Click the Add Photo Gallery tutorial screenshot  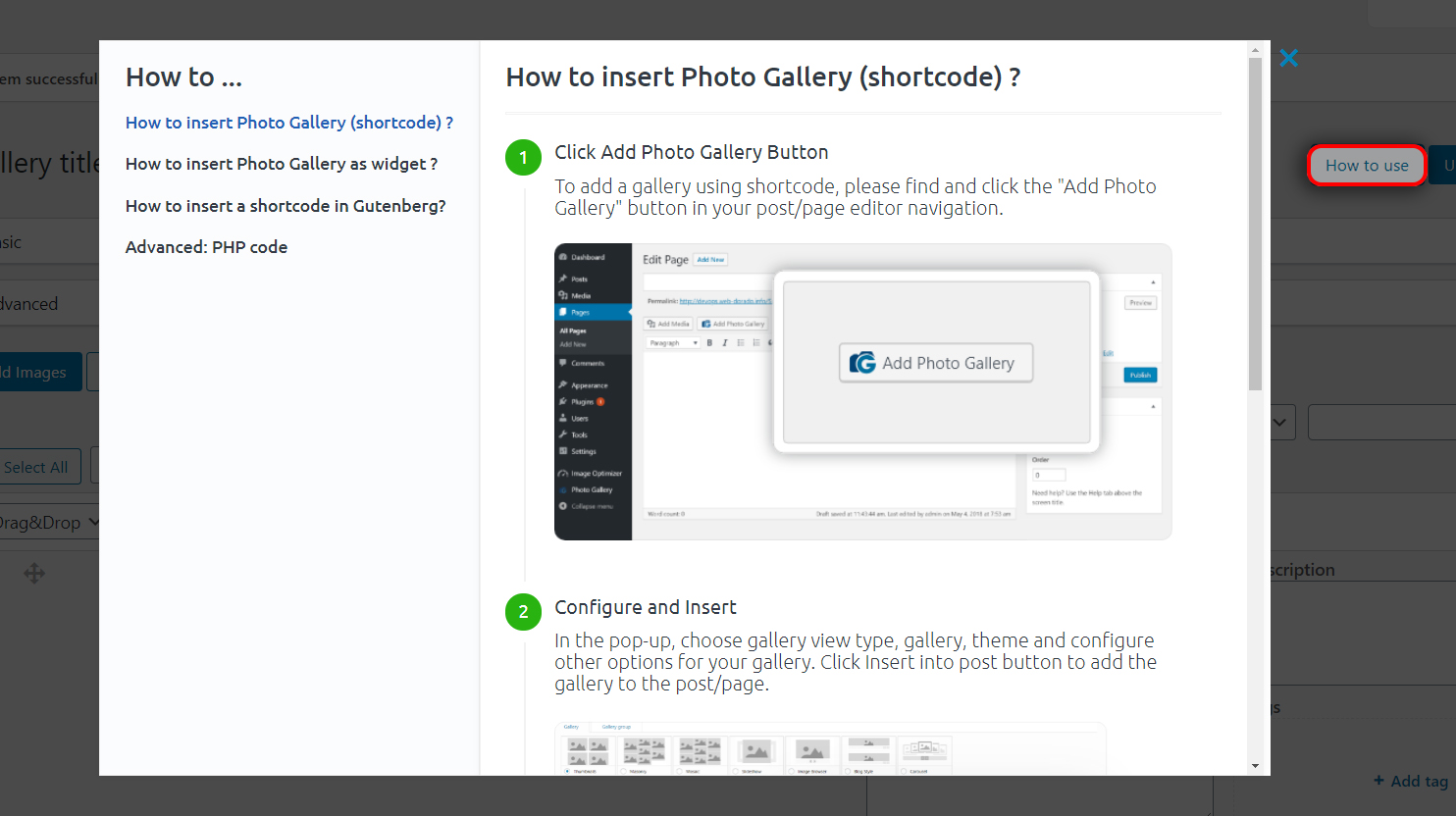pyautogui.click(x=862, y=391)
